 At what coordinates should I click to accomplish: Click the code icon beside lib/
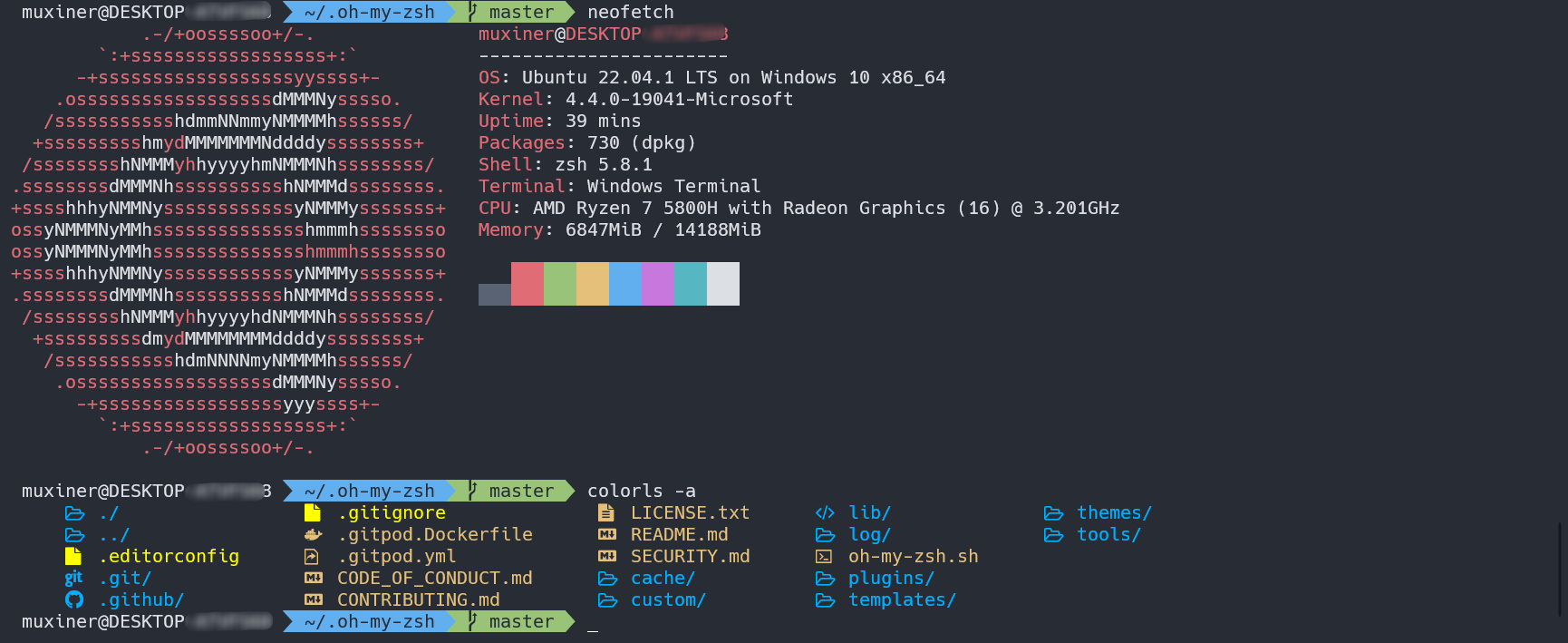[x=825, y=512]
